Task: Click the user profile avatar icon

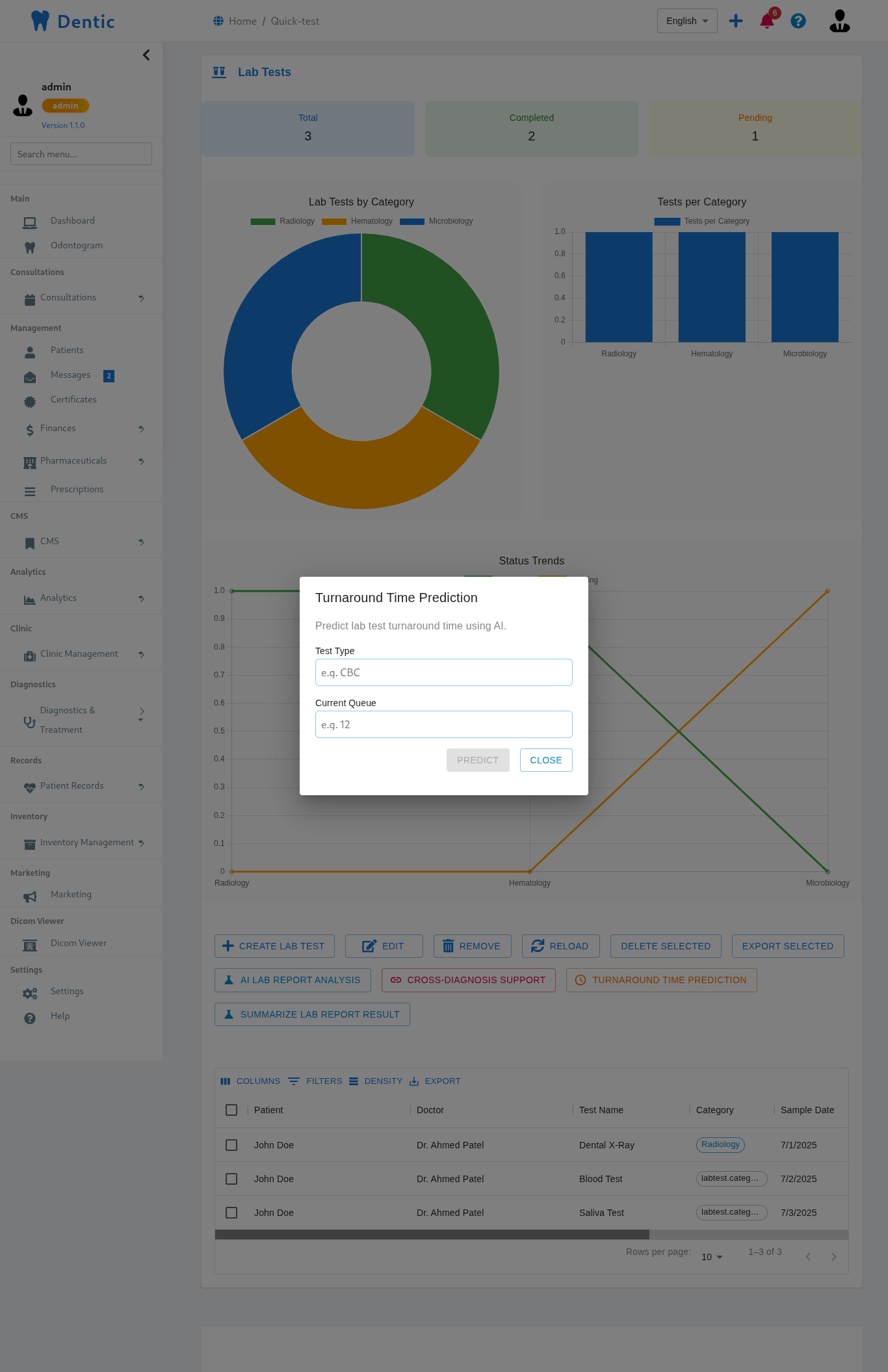Action: [839, 21]
